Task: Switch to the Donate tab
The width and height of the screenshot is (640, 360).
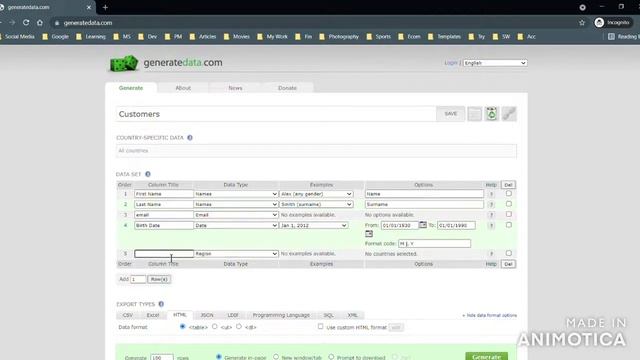Action: 287,88
